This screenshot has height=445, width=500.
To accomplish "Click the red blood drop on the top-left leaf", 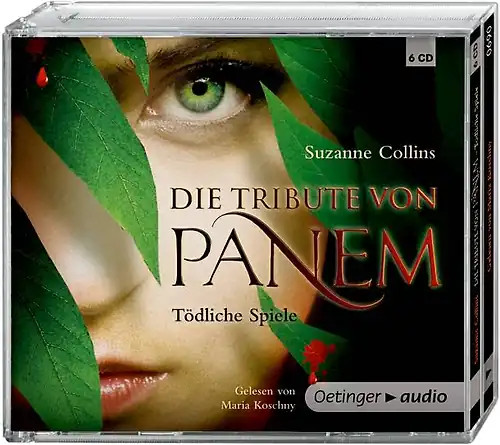I will 42,77.
